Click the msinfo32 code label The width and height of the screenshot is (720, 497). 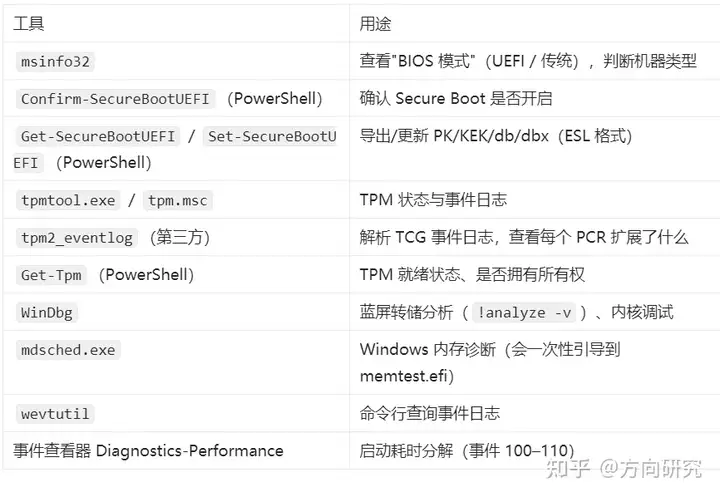coord(55,62)
